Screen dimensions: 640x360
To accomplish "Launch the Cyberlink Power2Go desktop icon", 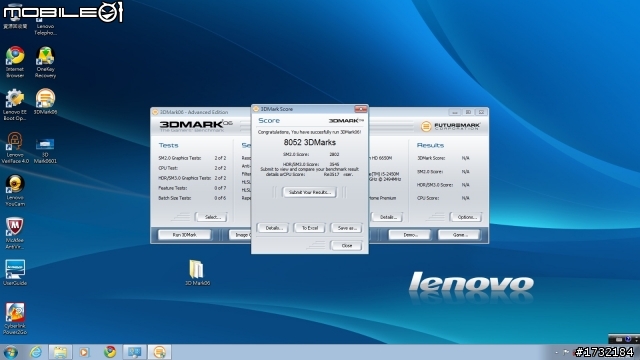I will [x=15, y=319].
